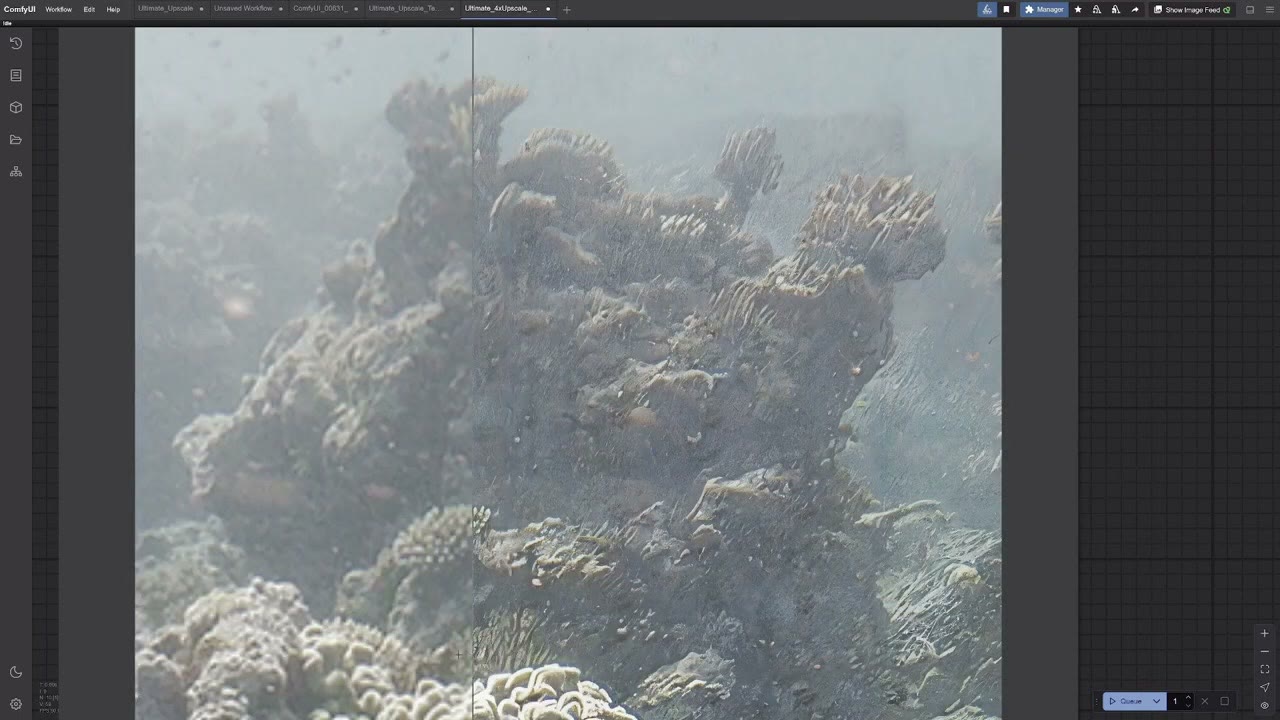
Task: Click the star favorites icon
Action: 1078,9
